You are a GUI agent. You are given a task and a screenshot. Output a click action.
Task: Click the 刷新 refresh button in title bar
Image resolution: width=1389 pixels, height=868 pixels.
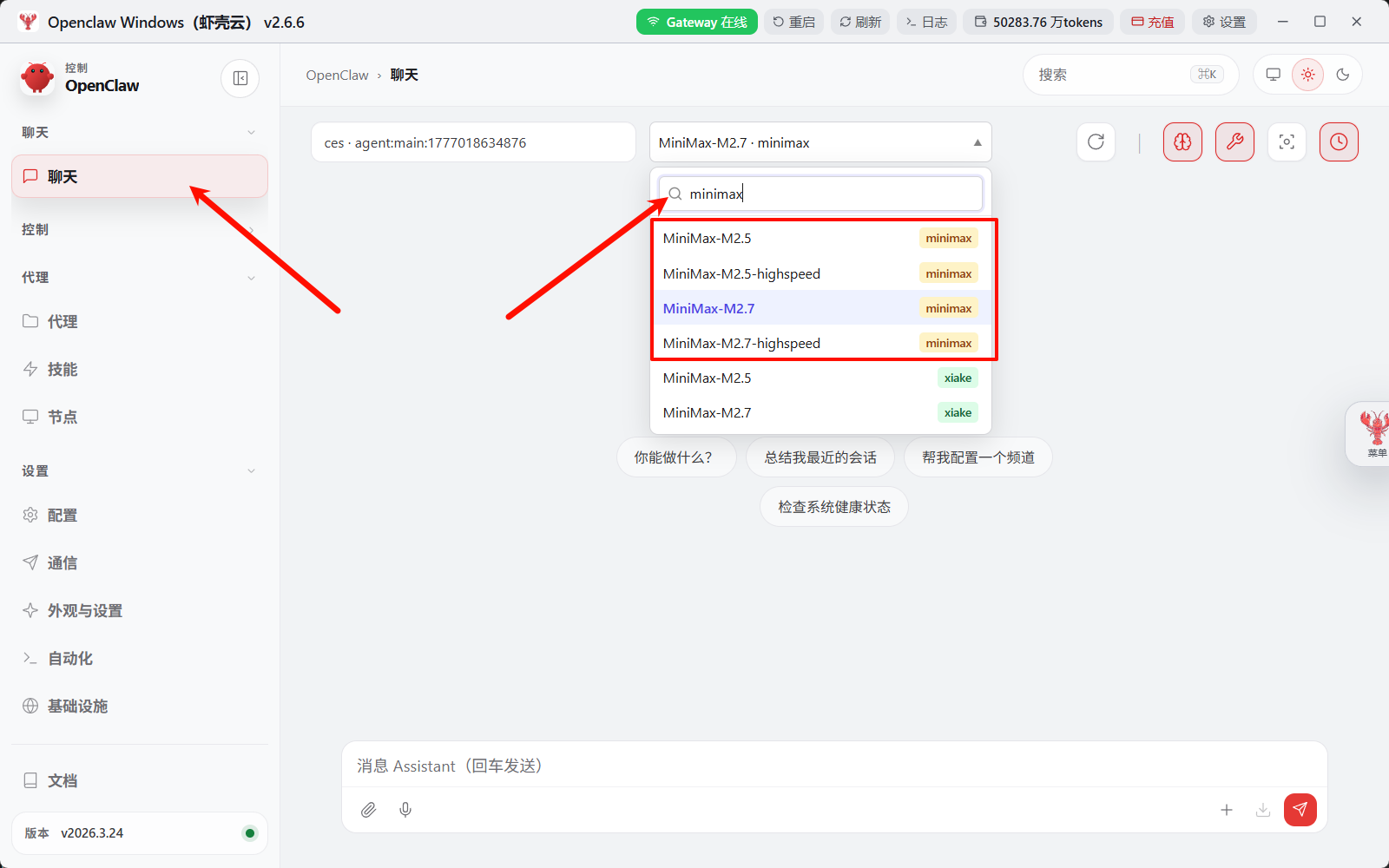(x=860, y=22)
